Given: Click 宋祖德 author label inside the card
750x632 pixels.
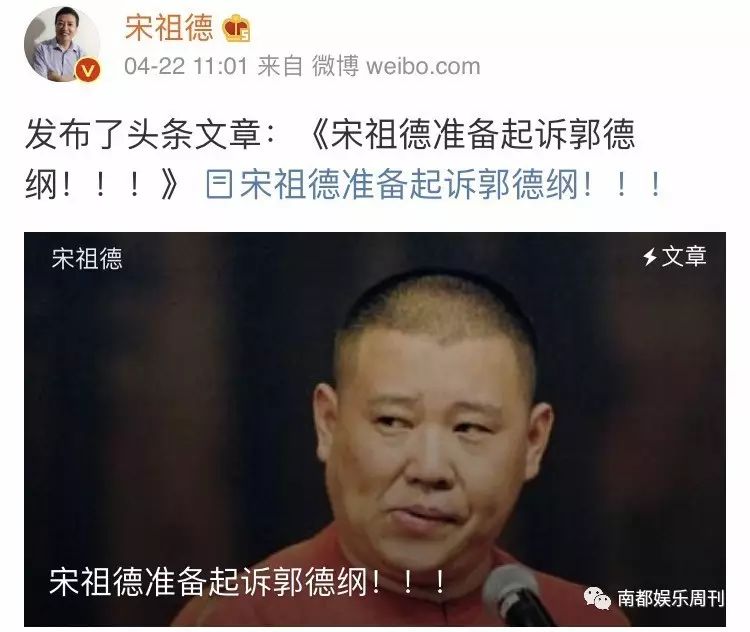Looking at the screenshot, I should point(87,258).
